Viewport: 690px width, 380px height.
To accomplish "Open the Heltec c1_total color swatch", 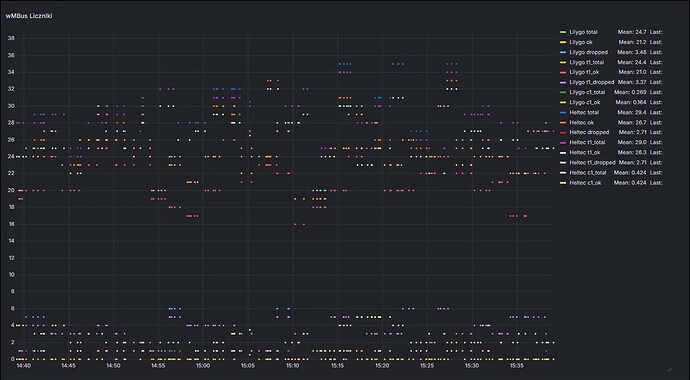I will click(x=563, y=173).
